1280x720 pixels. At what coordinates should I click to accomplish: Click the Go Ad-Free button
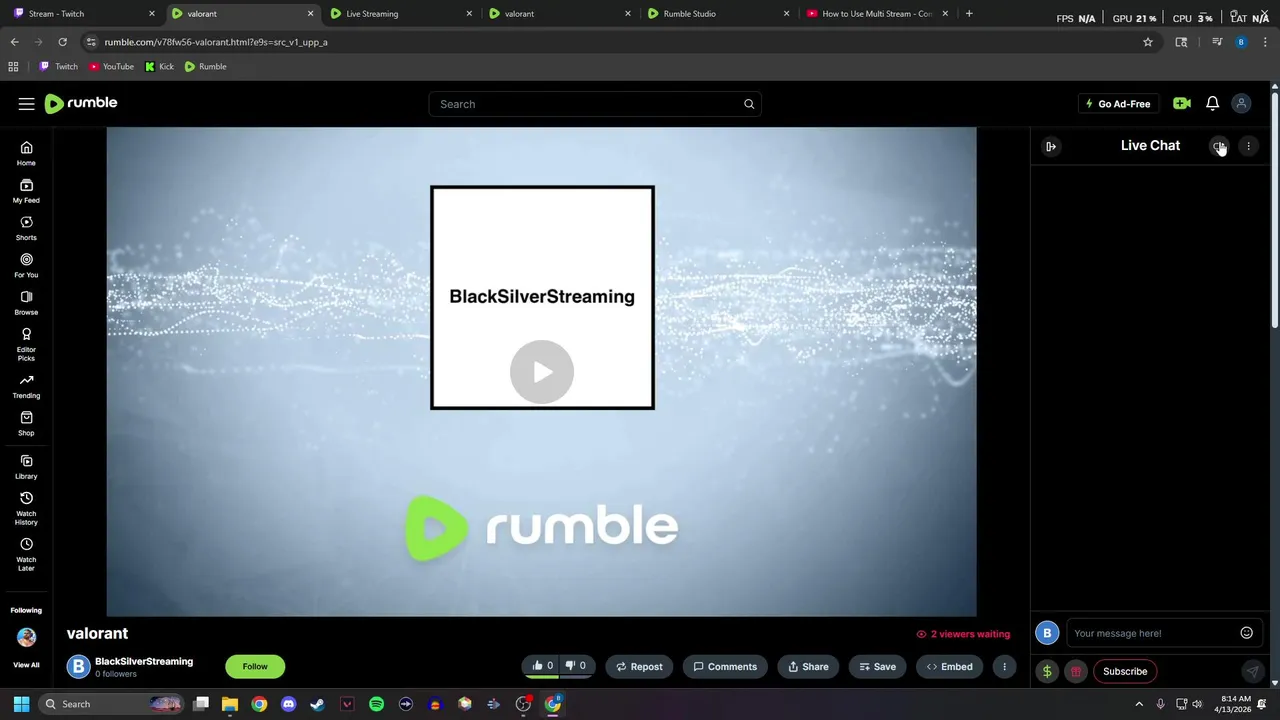point(1117,104)
